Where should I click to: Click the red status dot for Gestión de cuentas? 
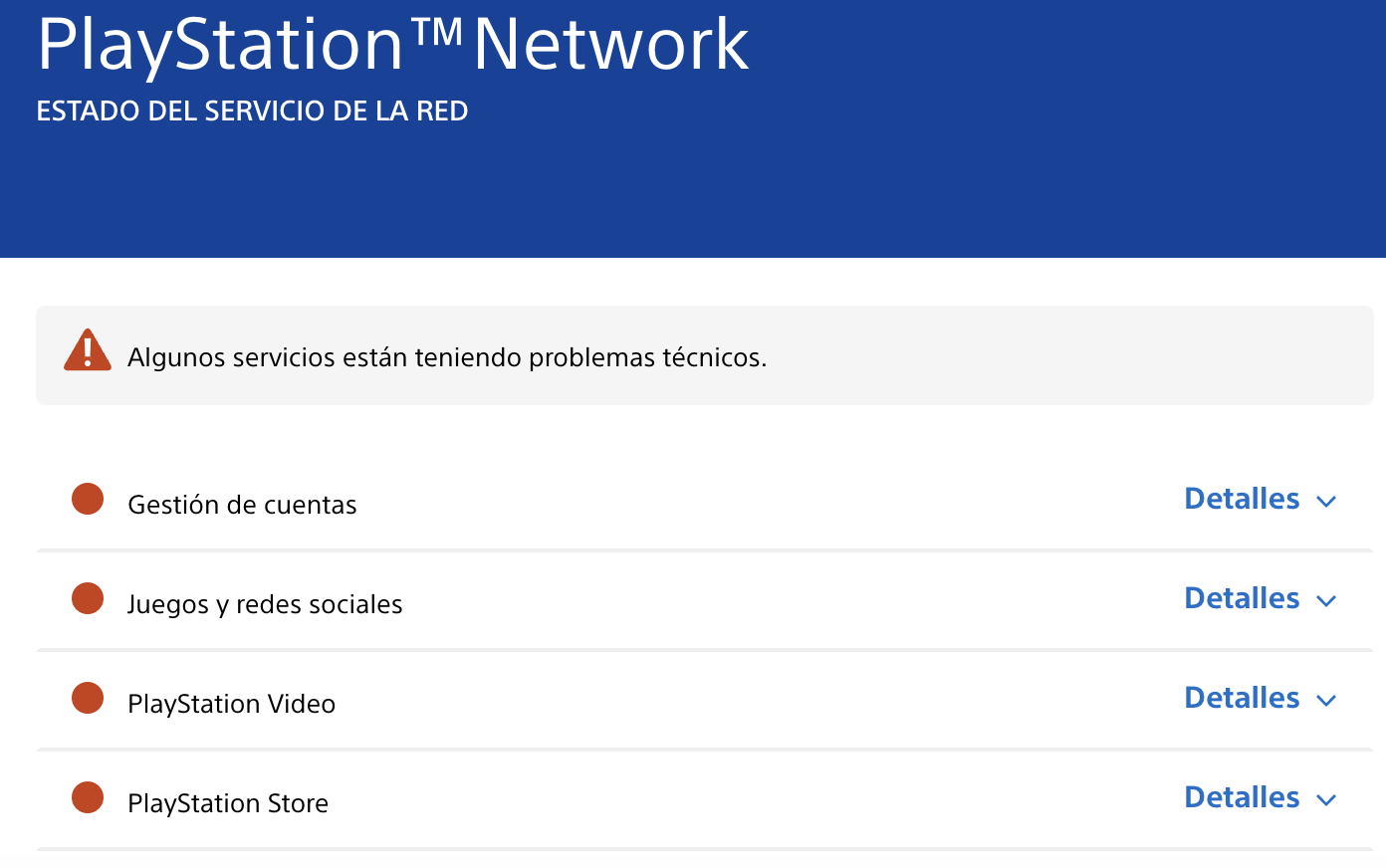coord(88,499)
